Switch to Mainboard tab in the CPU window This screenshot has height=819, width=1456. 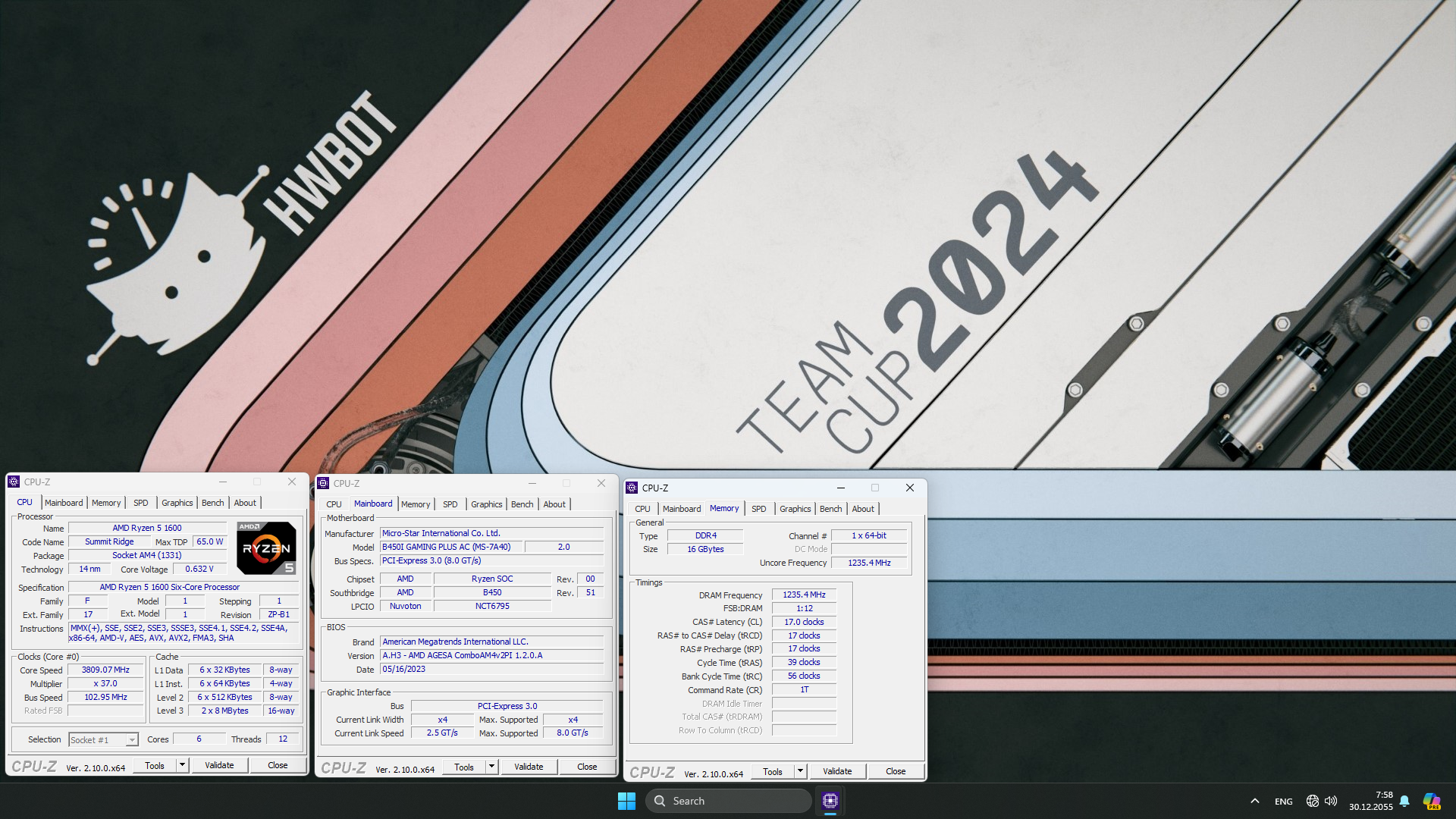64,503
